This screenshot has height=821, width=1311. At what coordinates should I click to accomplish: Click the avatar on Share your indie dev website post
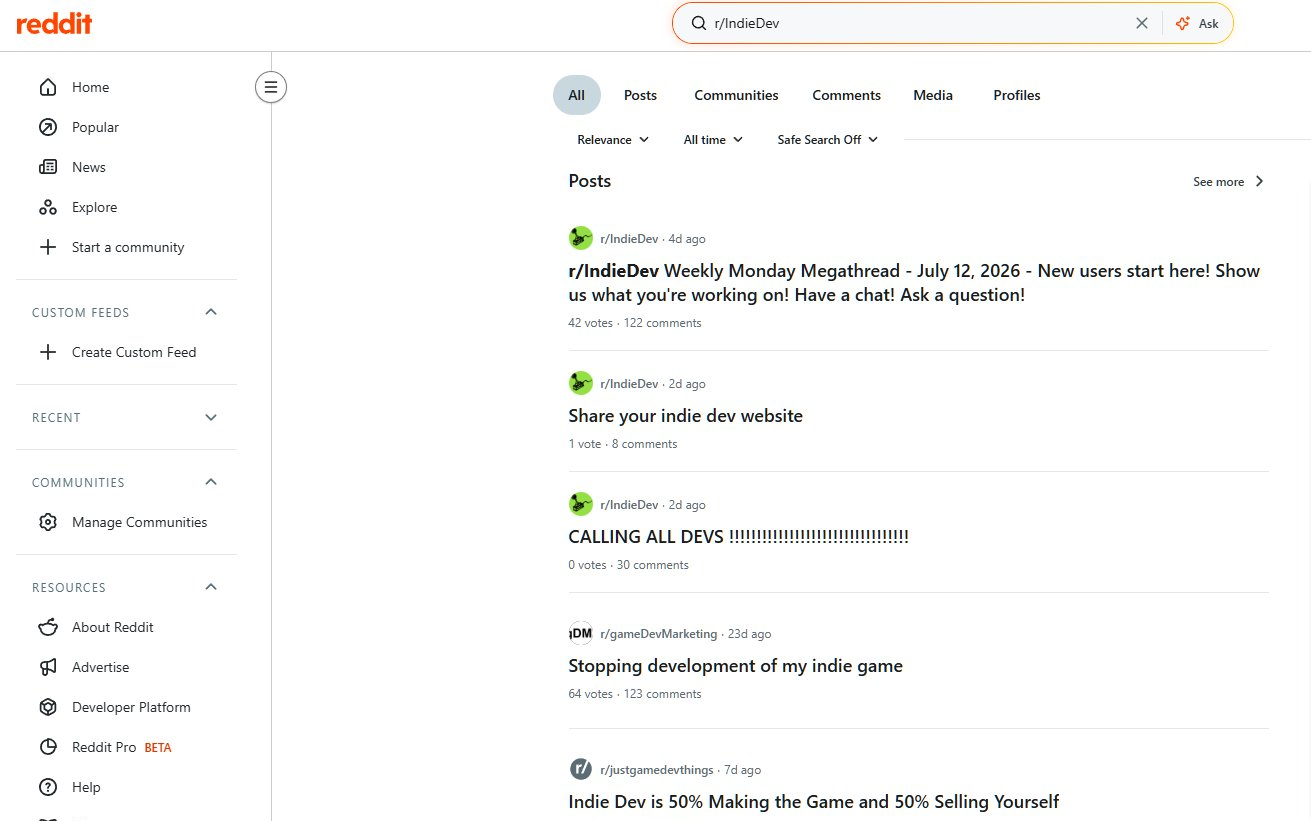point(581,383)
